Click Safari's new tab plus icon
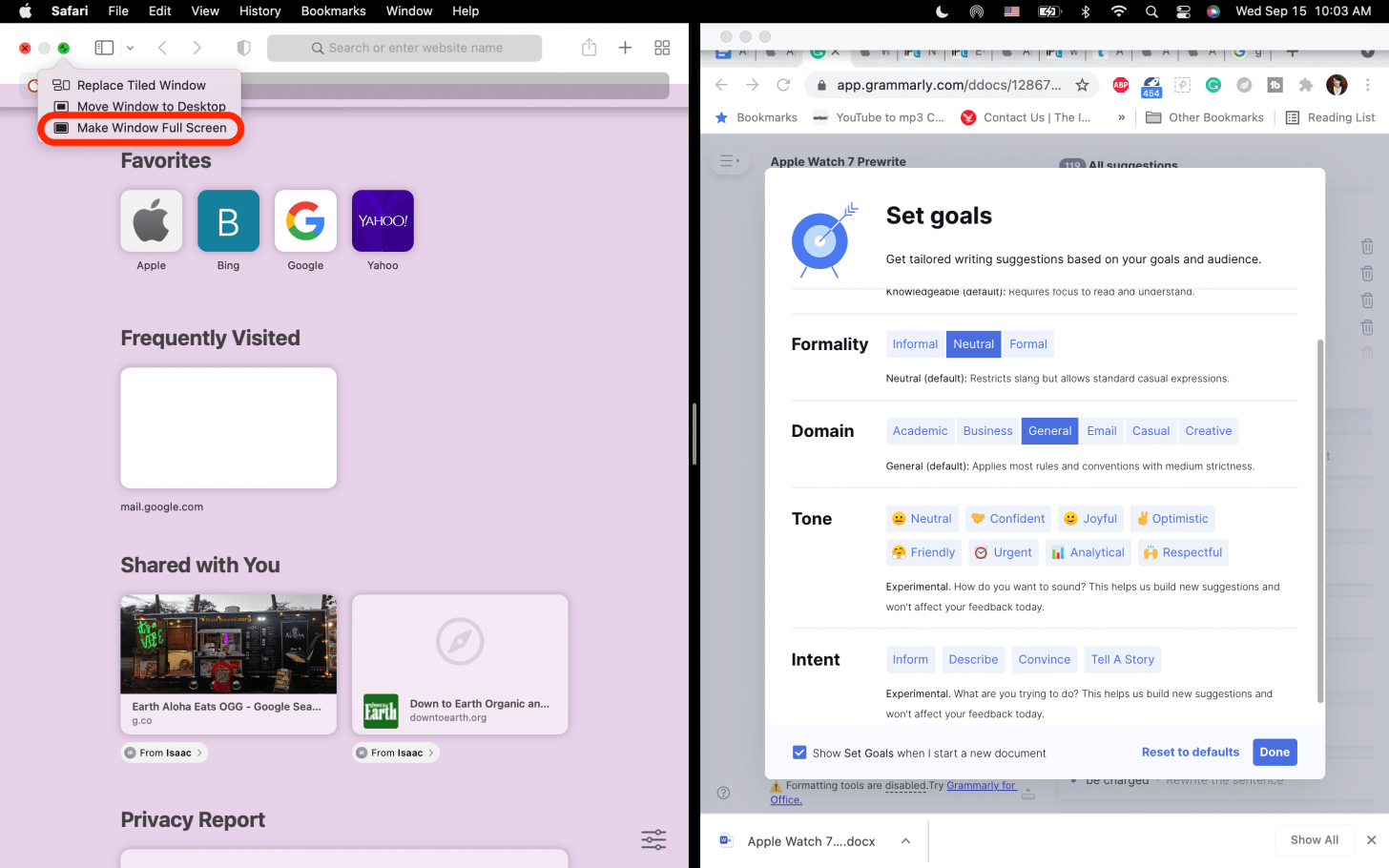 coord(625,48)
